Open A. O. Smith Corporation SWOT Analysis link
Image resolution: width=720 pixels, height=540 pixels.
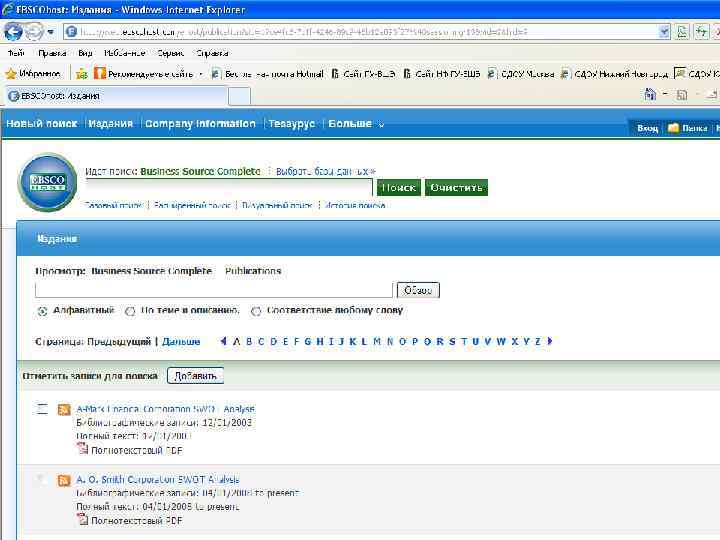(x=158, y=479)
